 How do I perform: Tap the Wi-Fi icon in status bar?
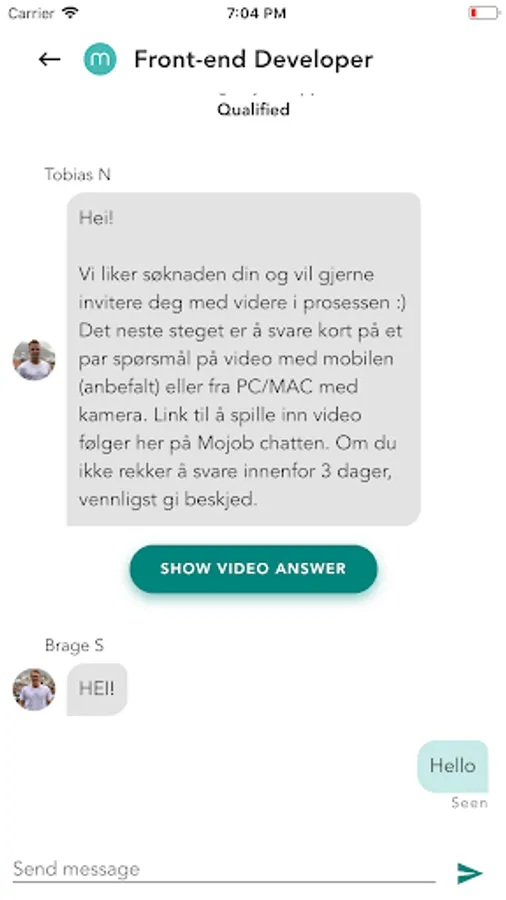tap(71, 13)
